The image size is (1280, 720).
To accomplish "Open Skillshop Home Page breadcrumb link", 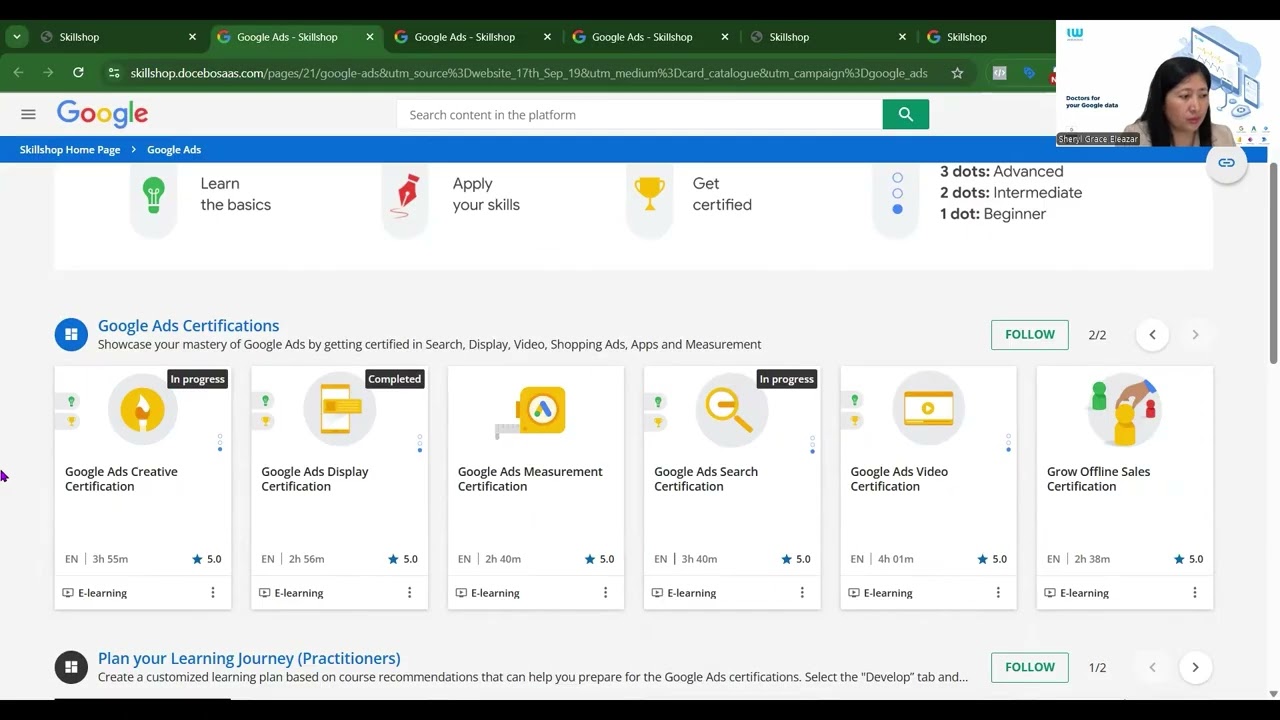I will (x=70, y=150).
